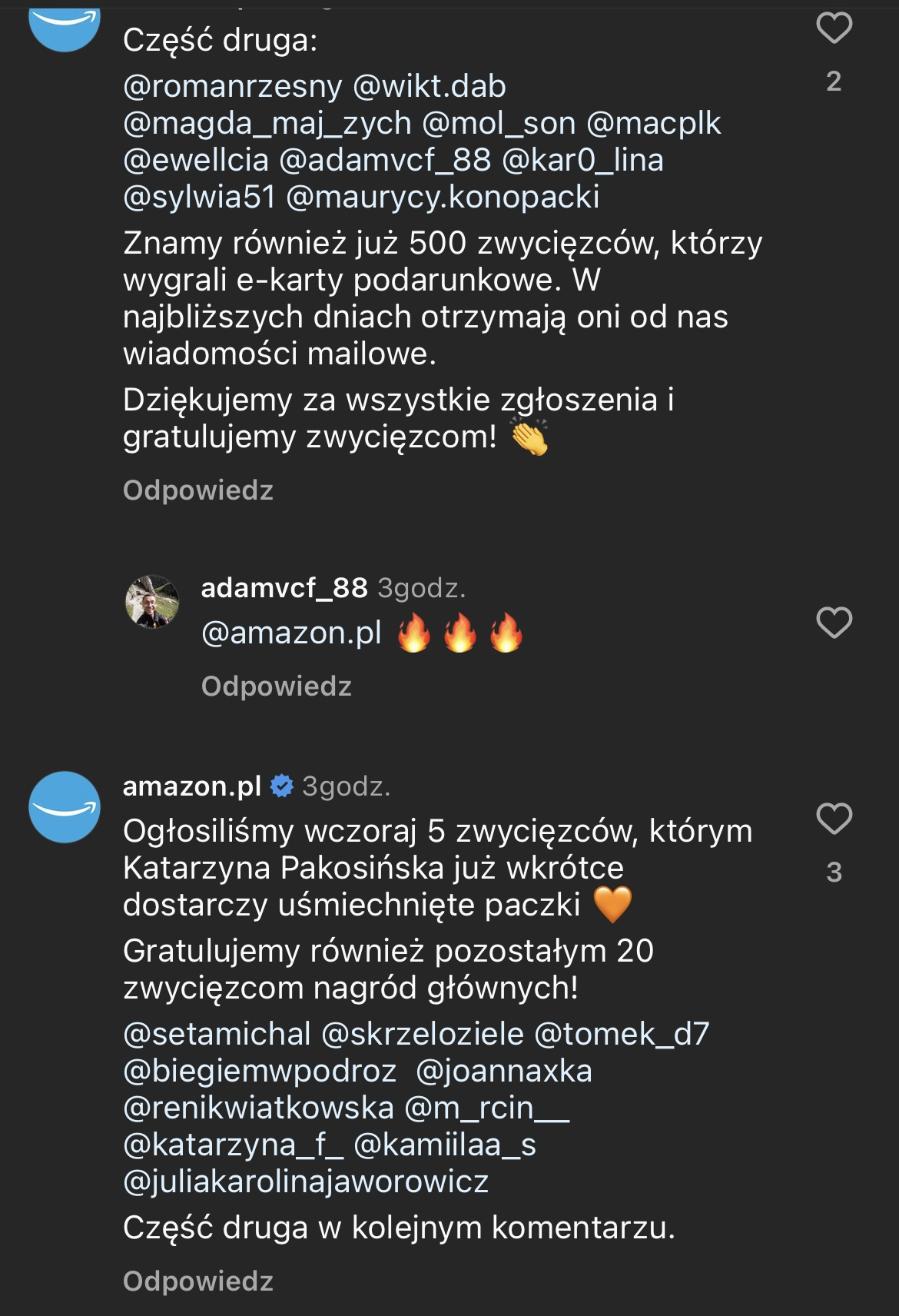Like adamvcf_88's fire emoji comment
Viewport: 899px width, 1316px height.
pyautogui.click(x=834, y=623)
